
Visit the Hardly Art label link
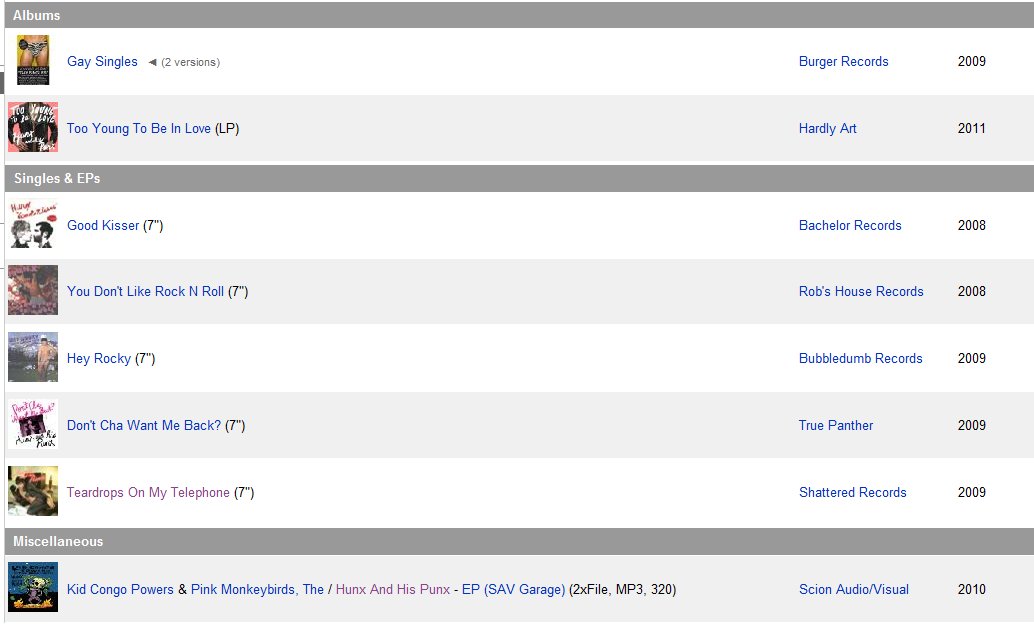(x=827, y=128)
